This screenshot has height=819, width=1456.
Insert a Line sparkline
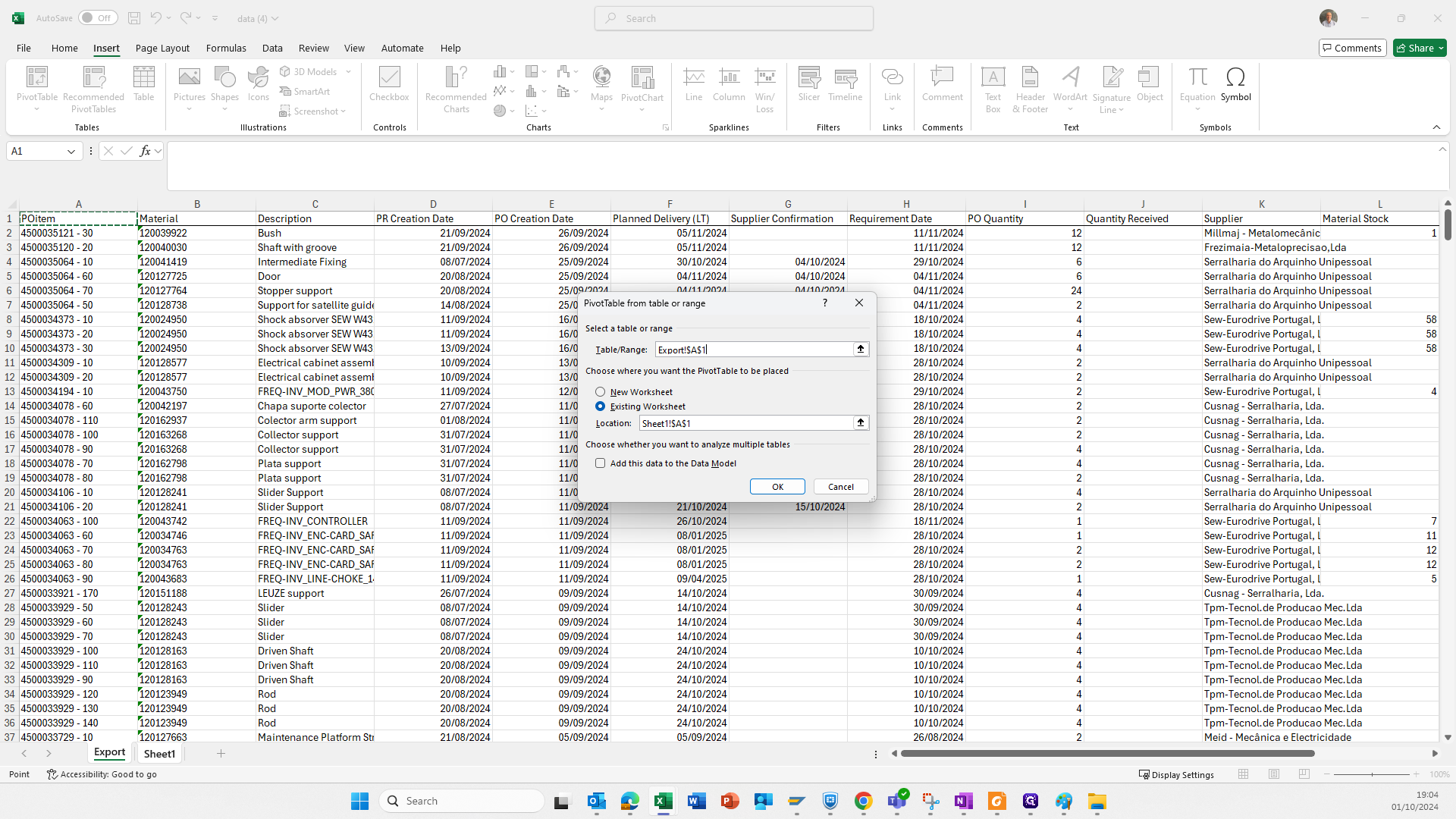(x=693, y=83)
